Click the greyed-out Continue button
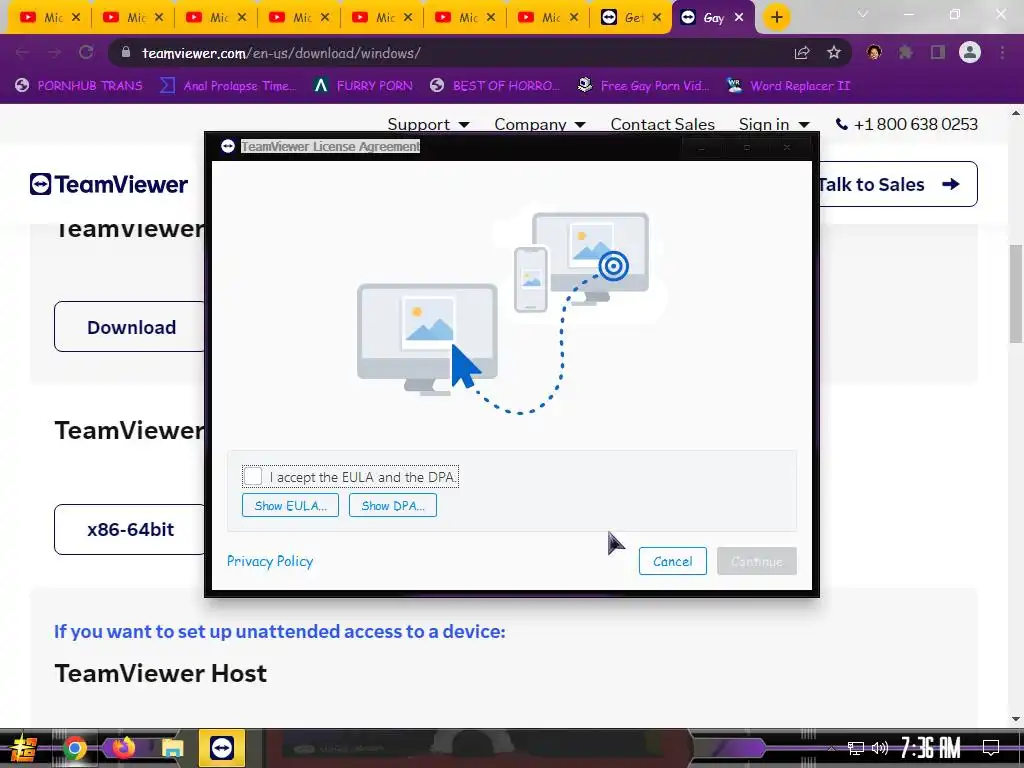The height and width of the screenshot is (768, 1024). [x=756, y=561]
